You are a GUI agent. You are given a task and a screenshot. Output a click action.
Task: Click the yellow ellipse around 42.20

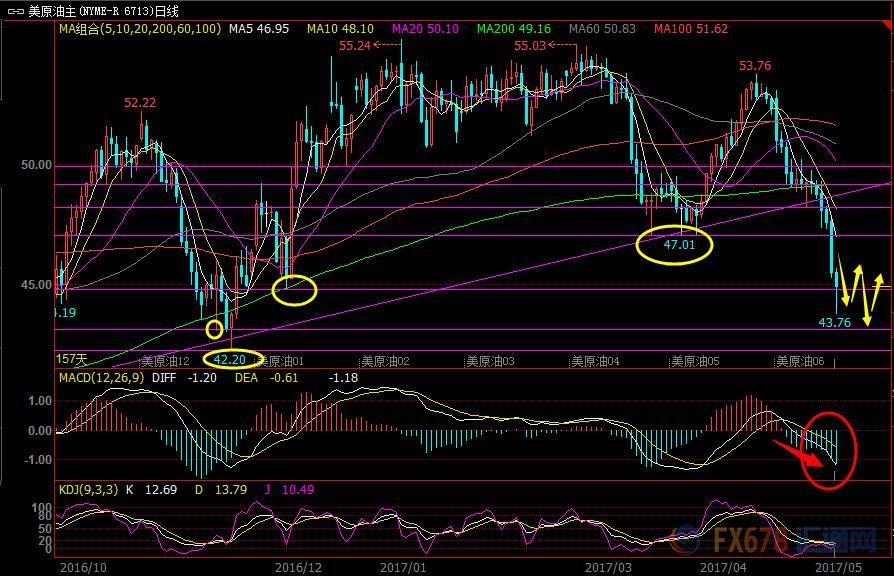pyautogui.click(x=230, y=358)
